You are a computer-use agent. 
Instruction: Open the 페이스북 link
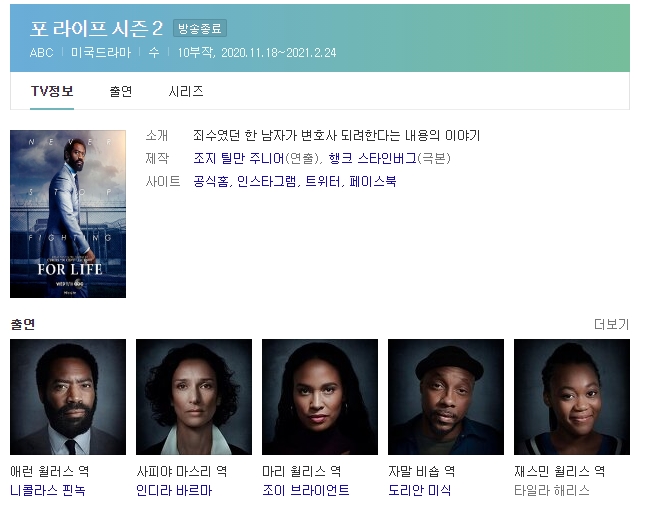tap(373, 182)
